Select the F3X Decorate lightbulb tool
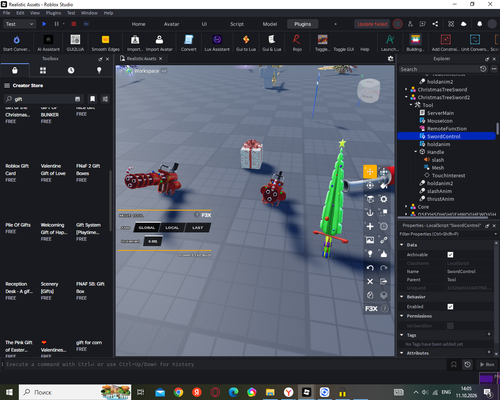The height and width of the screenshot is (400, 500). coord(370,254)
